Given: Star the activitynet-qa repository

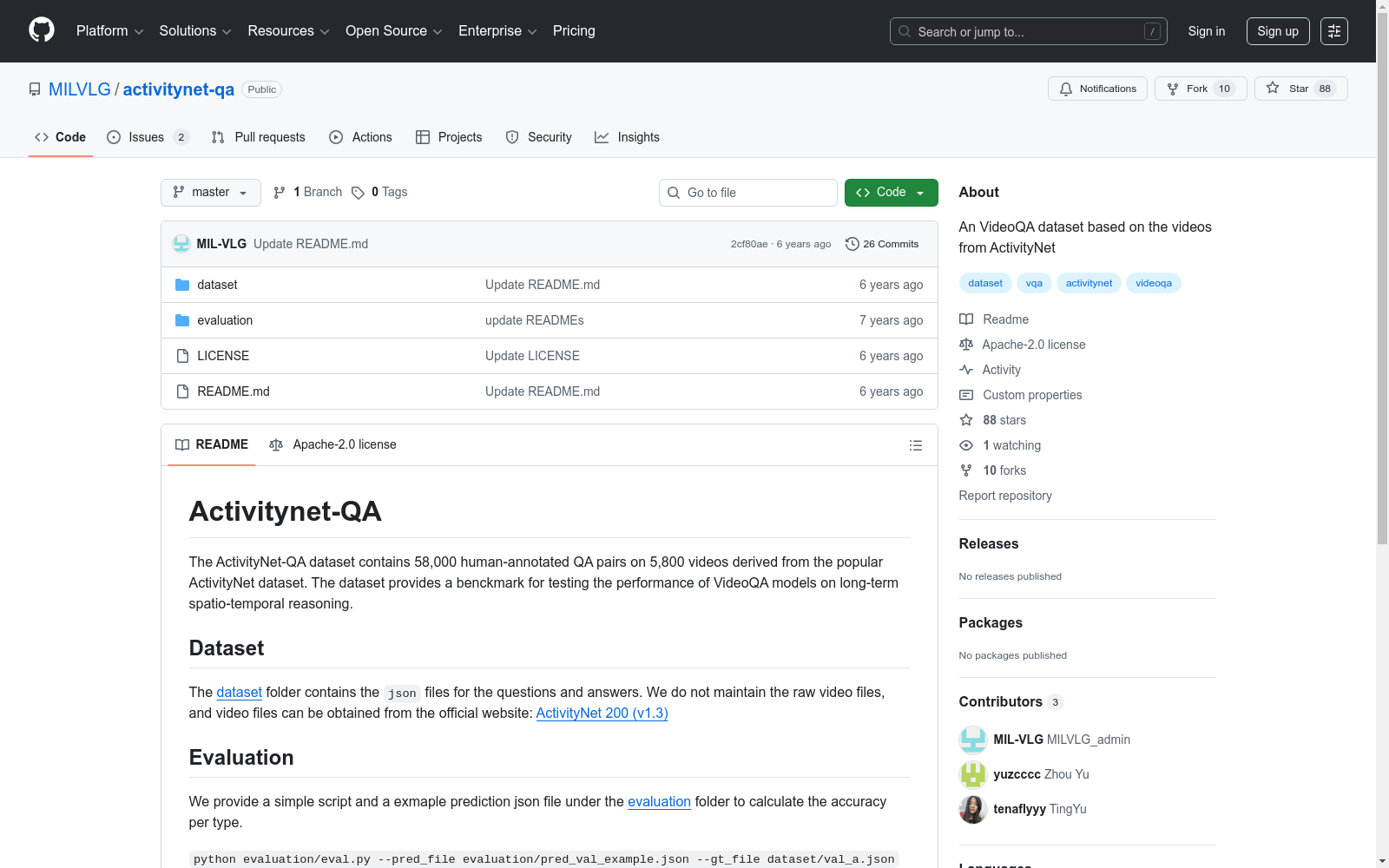Looking at the screenshot, I should pos(1300,89).
